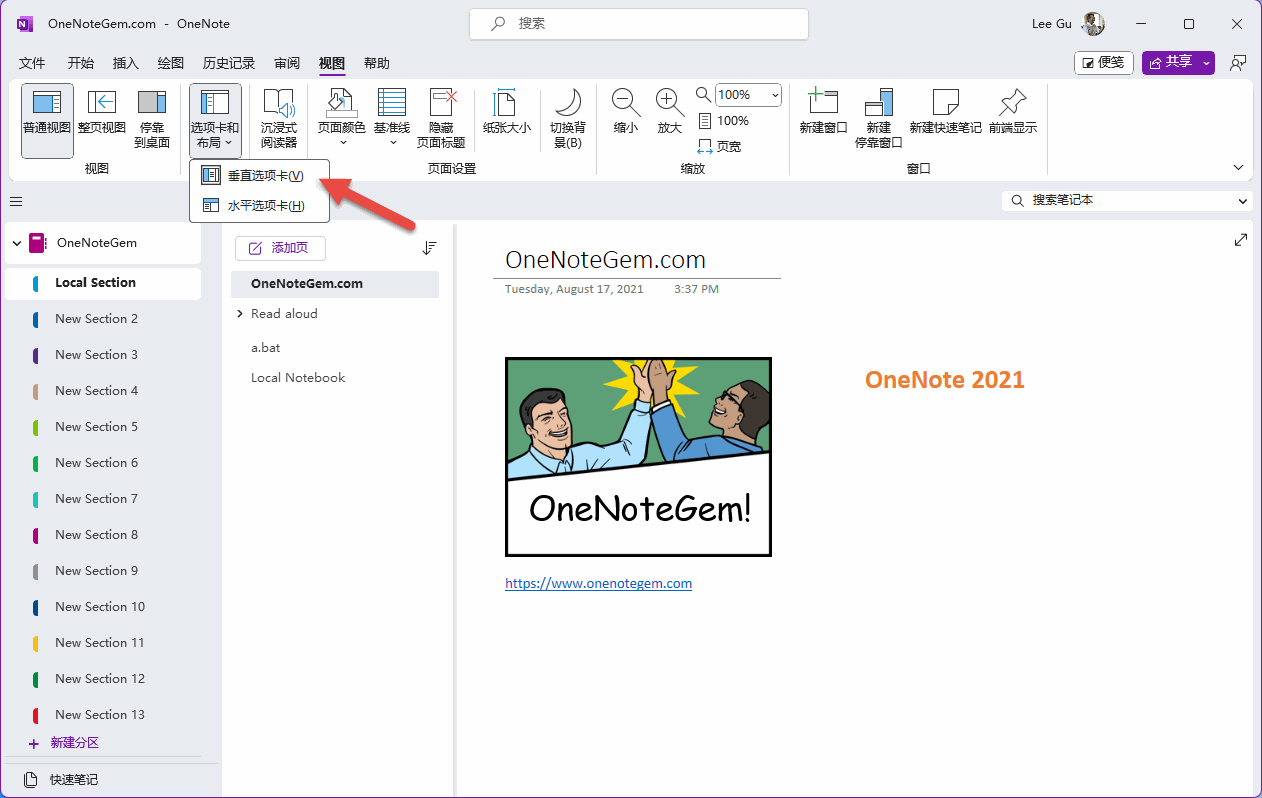Reset zoom with the 100% button

tap(724, 121)
